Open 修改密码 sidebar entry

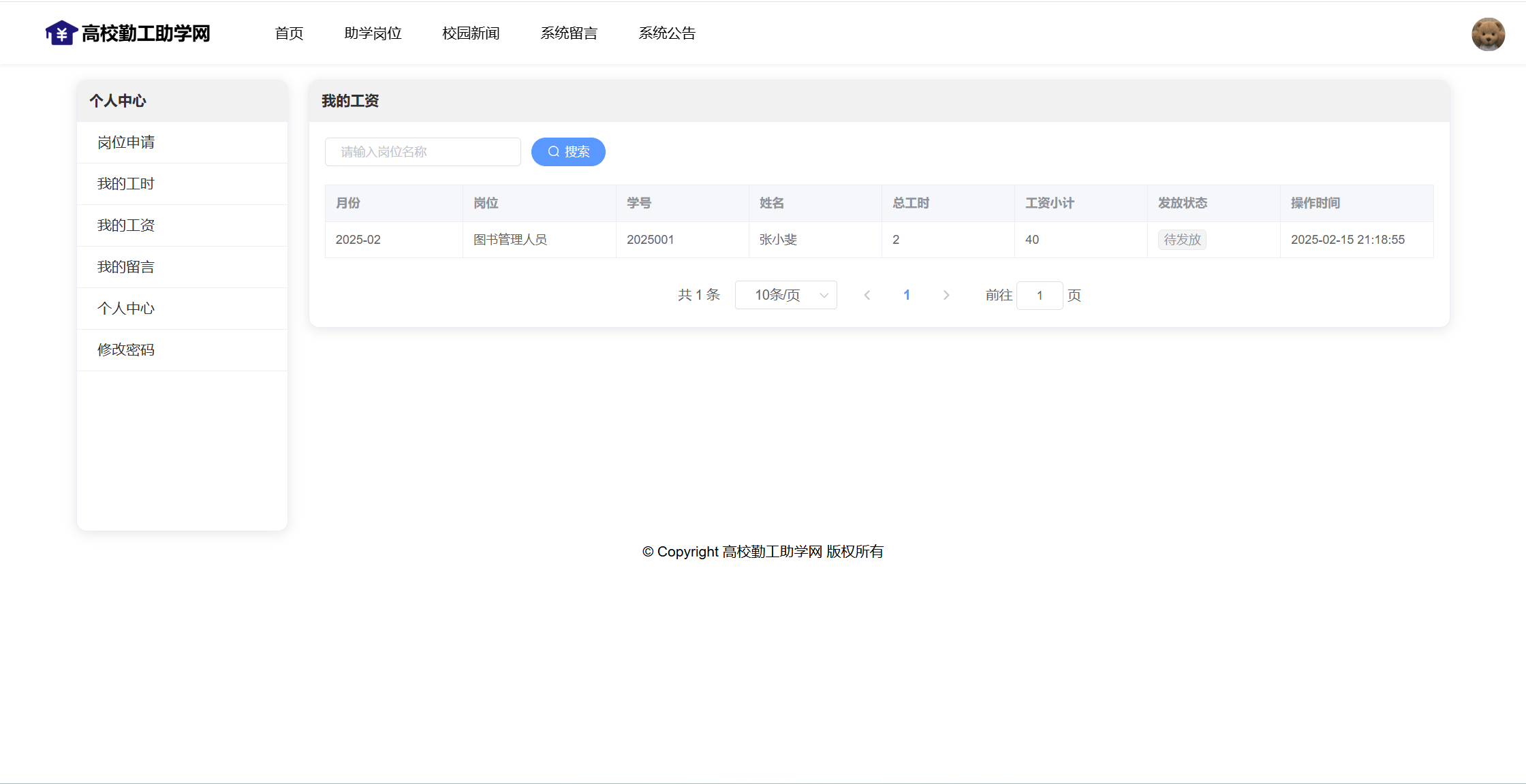click(126, 350)
